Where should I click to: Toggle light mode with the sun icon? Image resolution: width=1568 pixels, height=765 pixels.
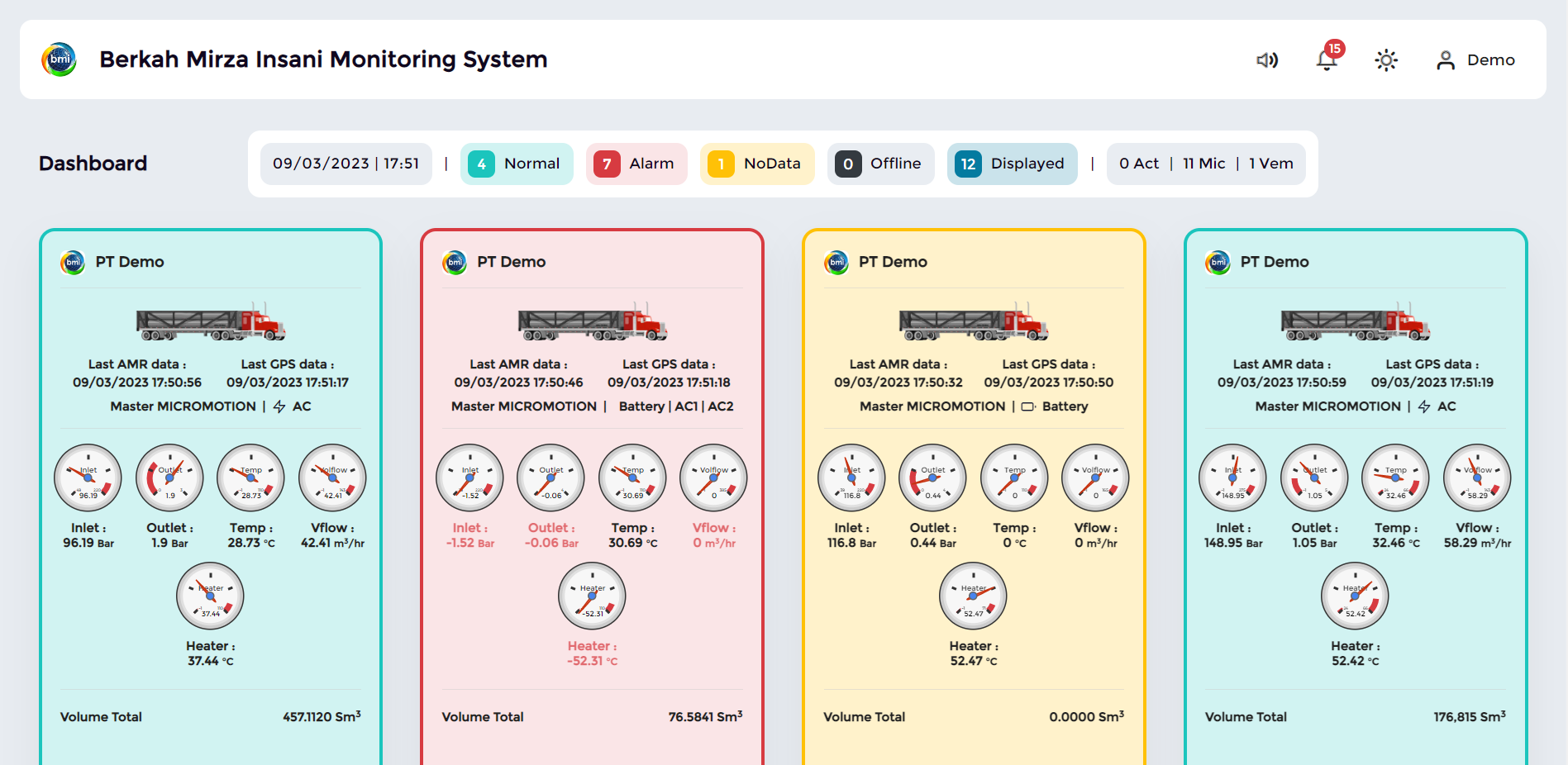(x=1386, y=60)
